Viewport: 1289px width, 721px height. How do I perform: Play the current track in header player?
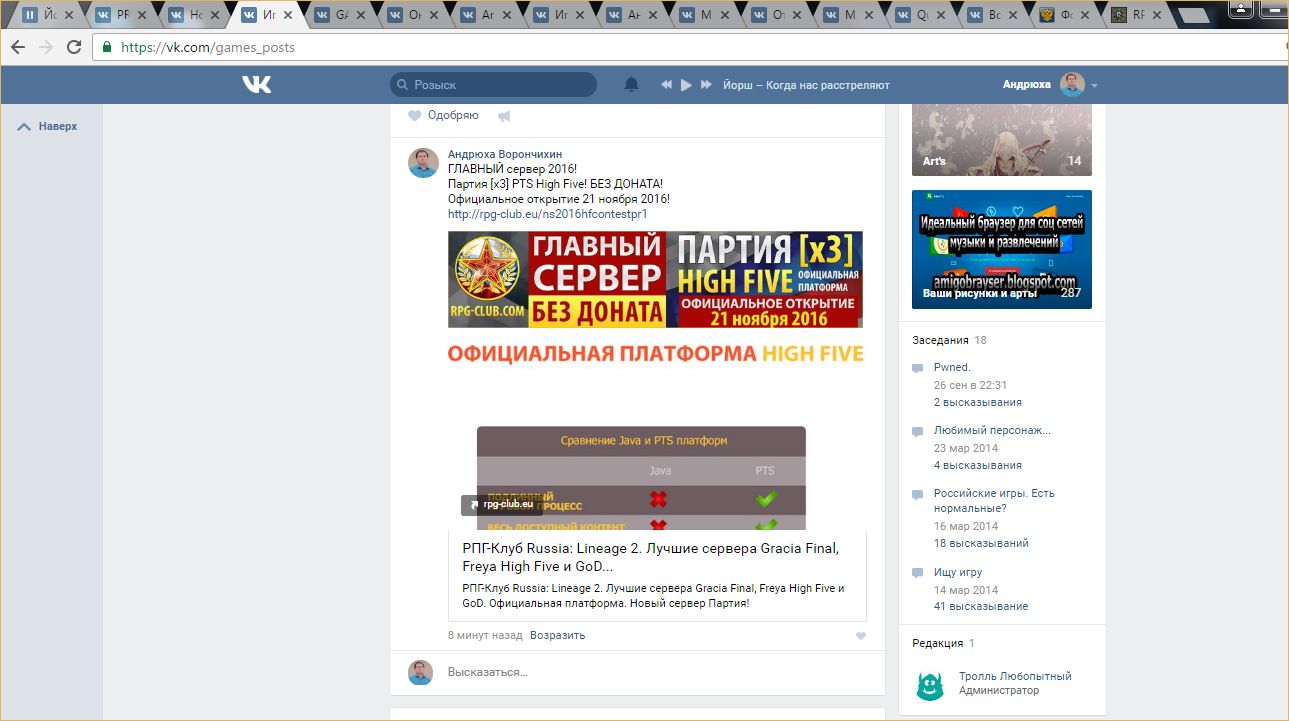coord(686,85)
